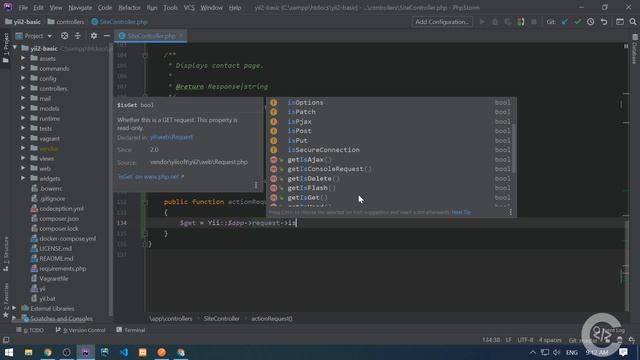Open the VCS menu
This screenshot has height=360, width=640.
pos(189,8)
